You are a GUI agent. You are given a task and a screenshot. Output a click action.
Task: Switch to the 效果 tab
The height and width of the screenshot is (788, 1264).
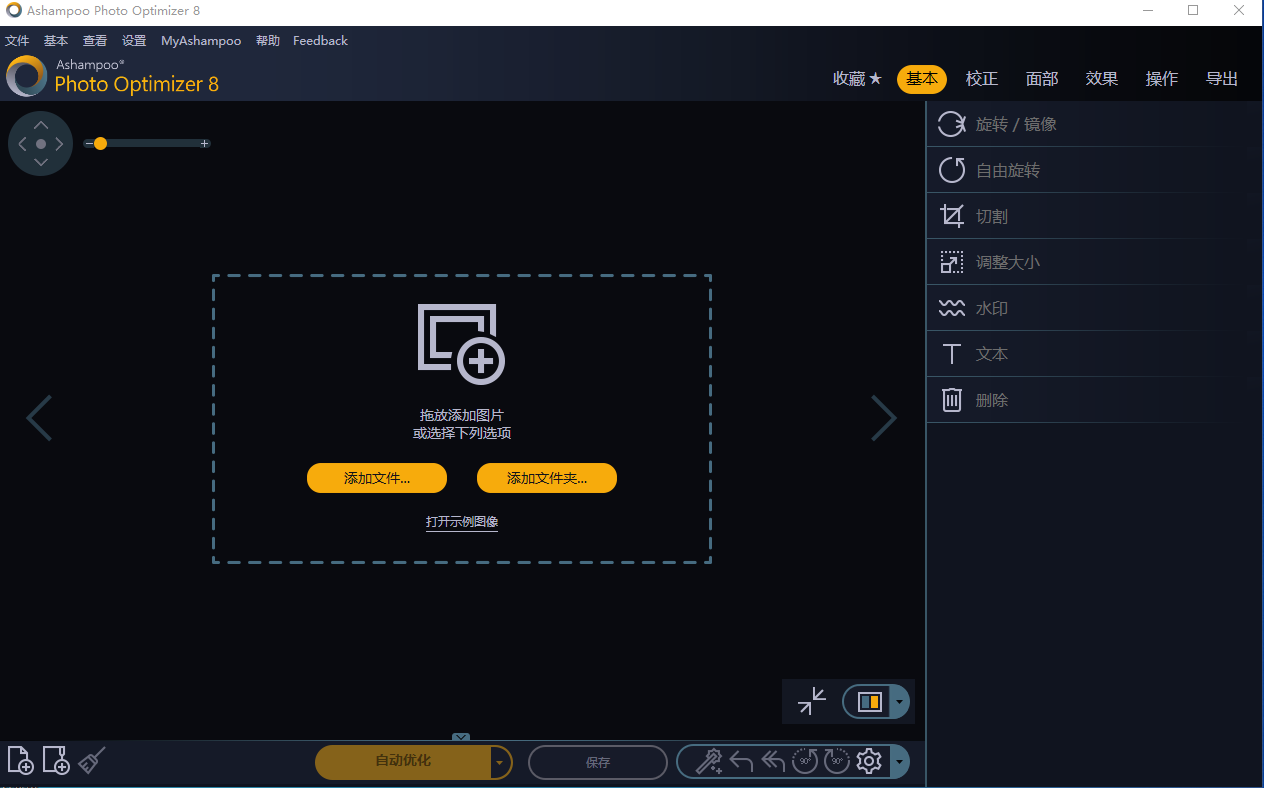coord(1102,79)
